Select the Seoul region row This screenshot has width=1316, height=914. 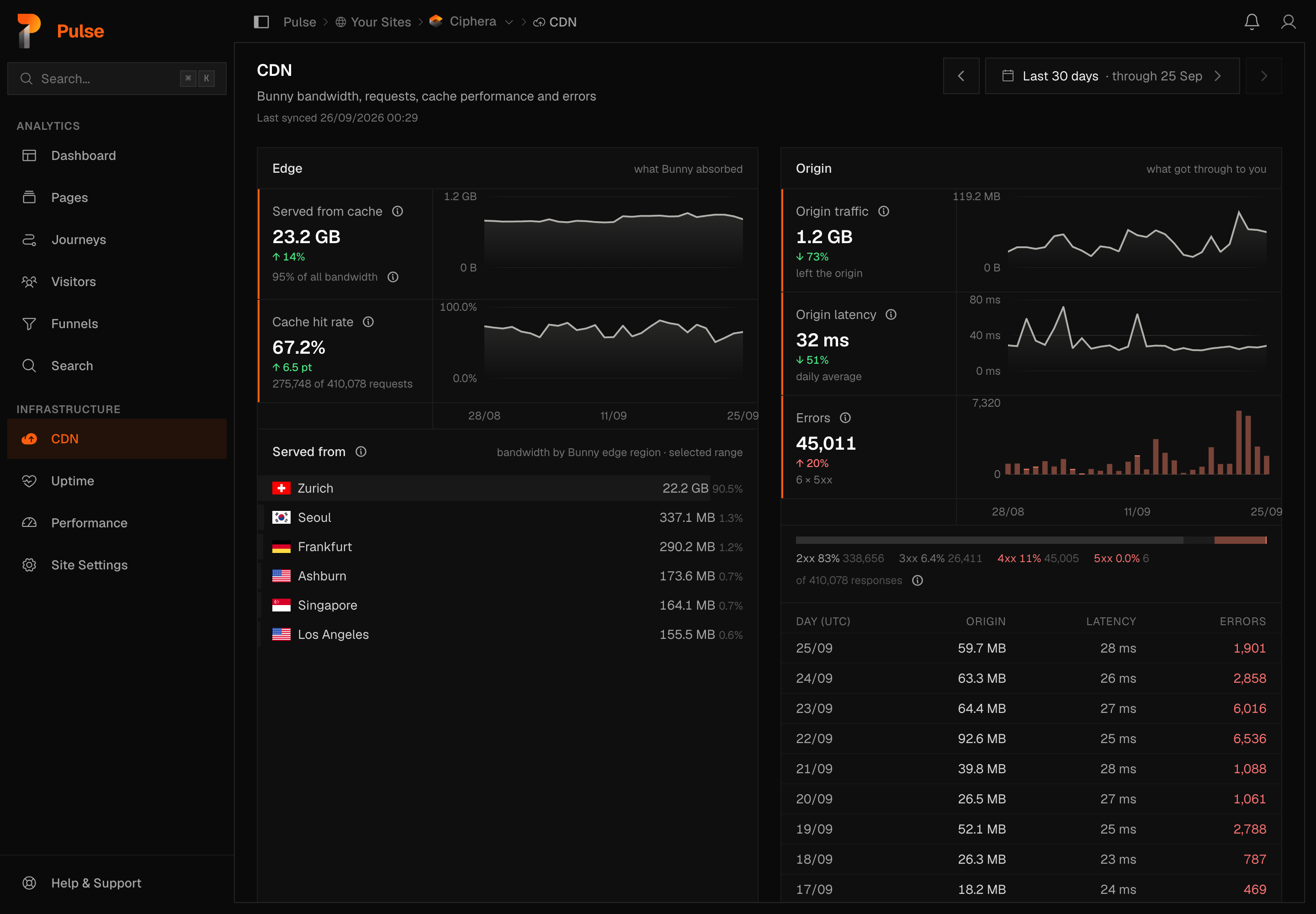(507, 517)
